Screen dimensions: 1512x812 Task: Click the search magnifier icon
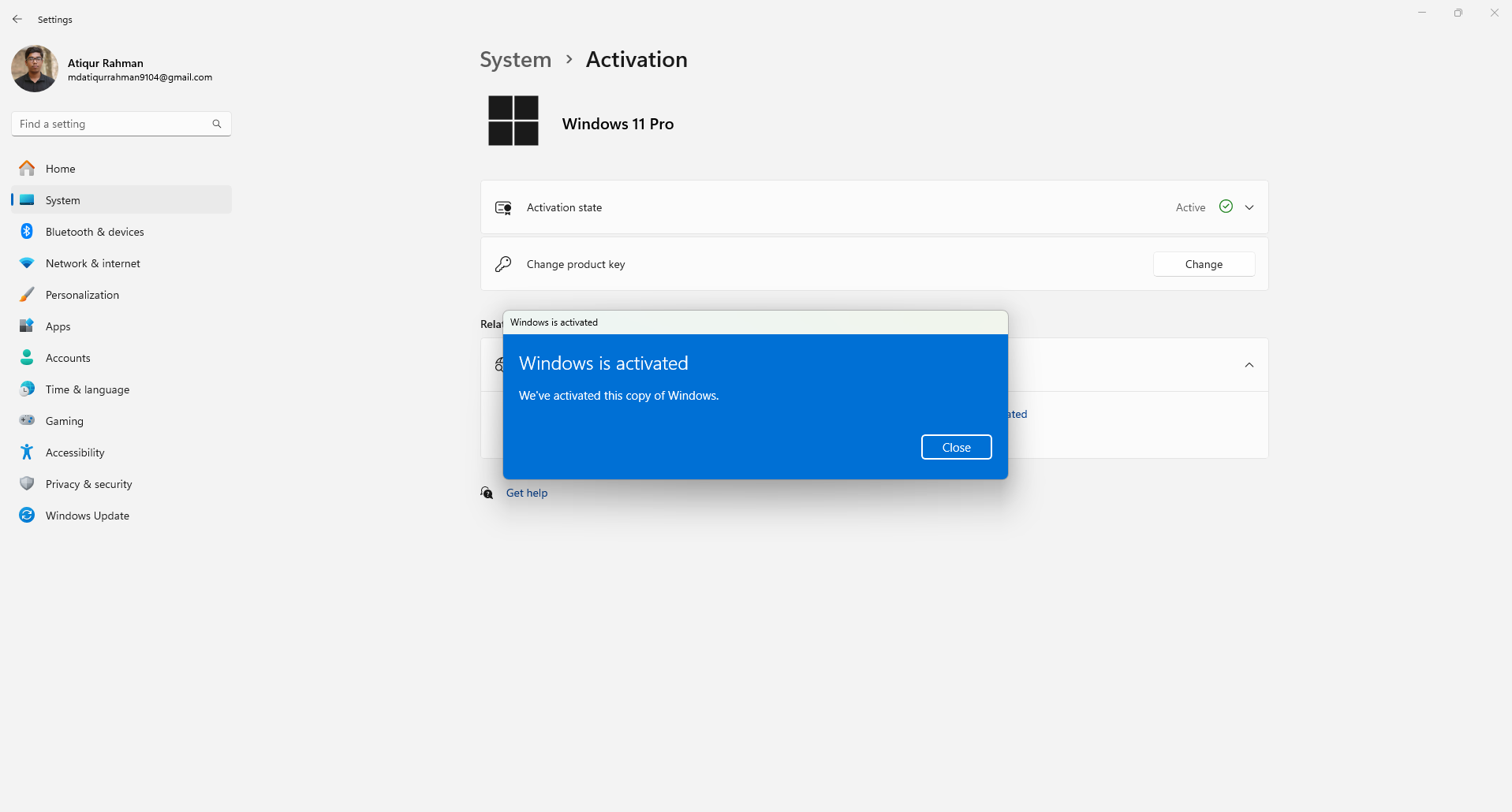pyautogui.click(x=217, y=124)
